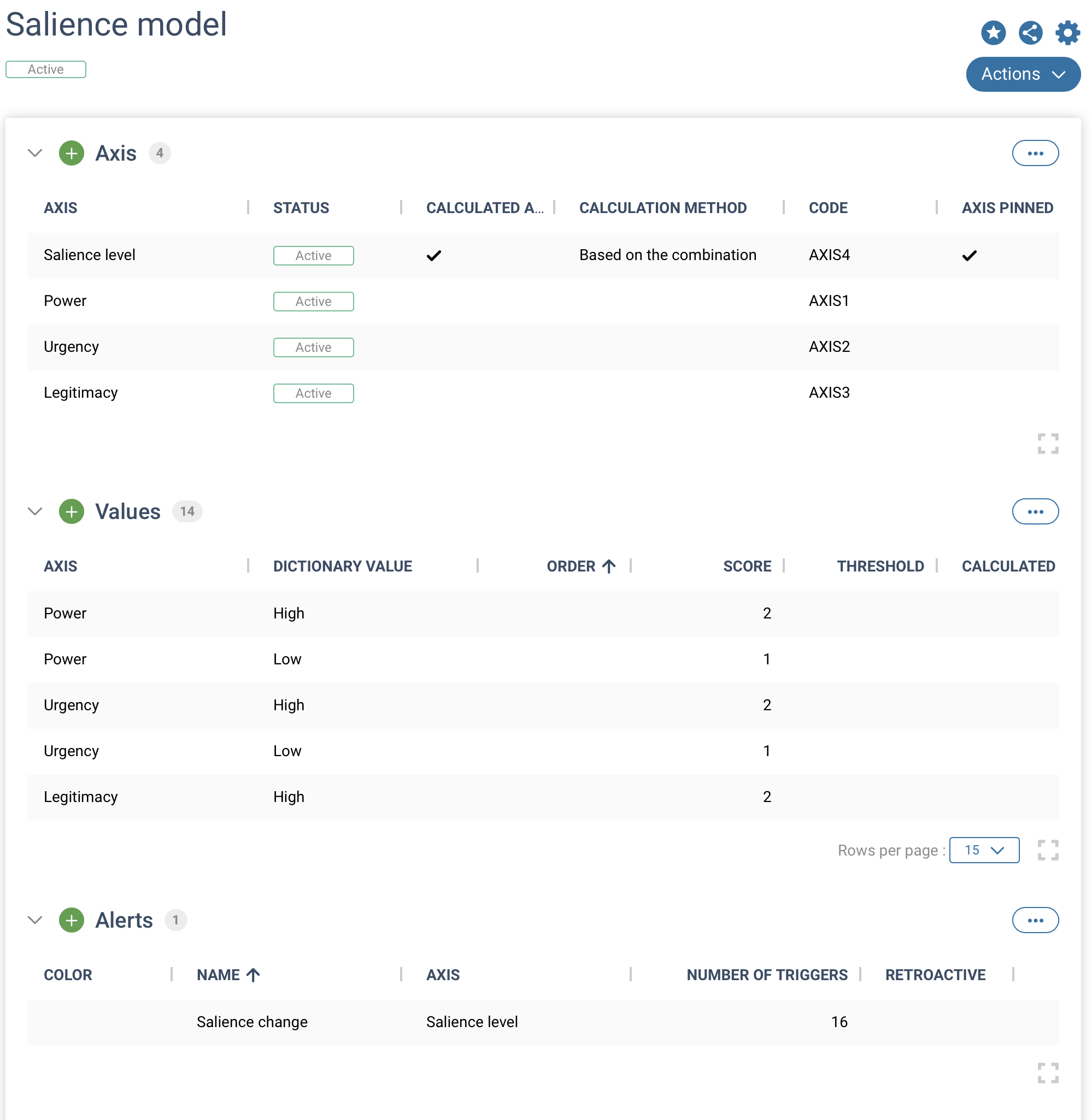The height and width of the screenshot is (1120, 1092).
Task: Sort Alerts by NAME column header
Action: pos(228,975)
